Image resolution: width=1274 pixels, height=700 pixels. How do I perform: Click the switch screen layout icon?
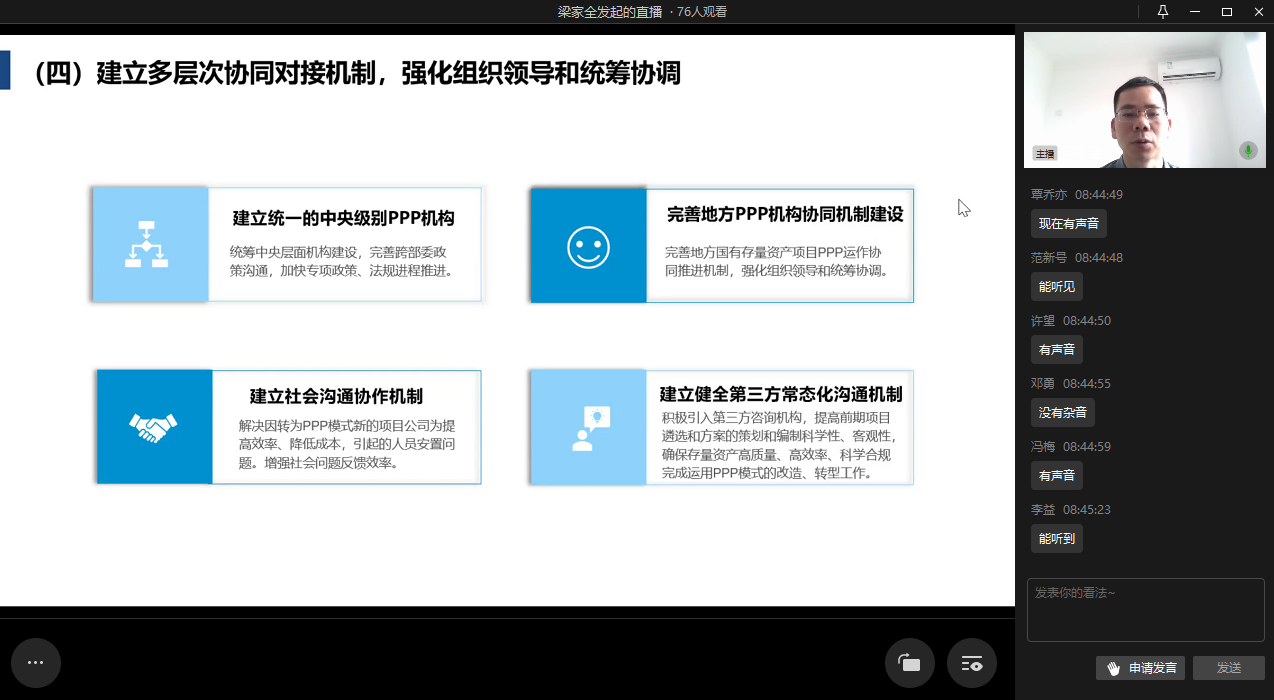[x=909, y=663]
